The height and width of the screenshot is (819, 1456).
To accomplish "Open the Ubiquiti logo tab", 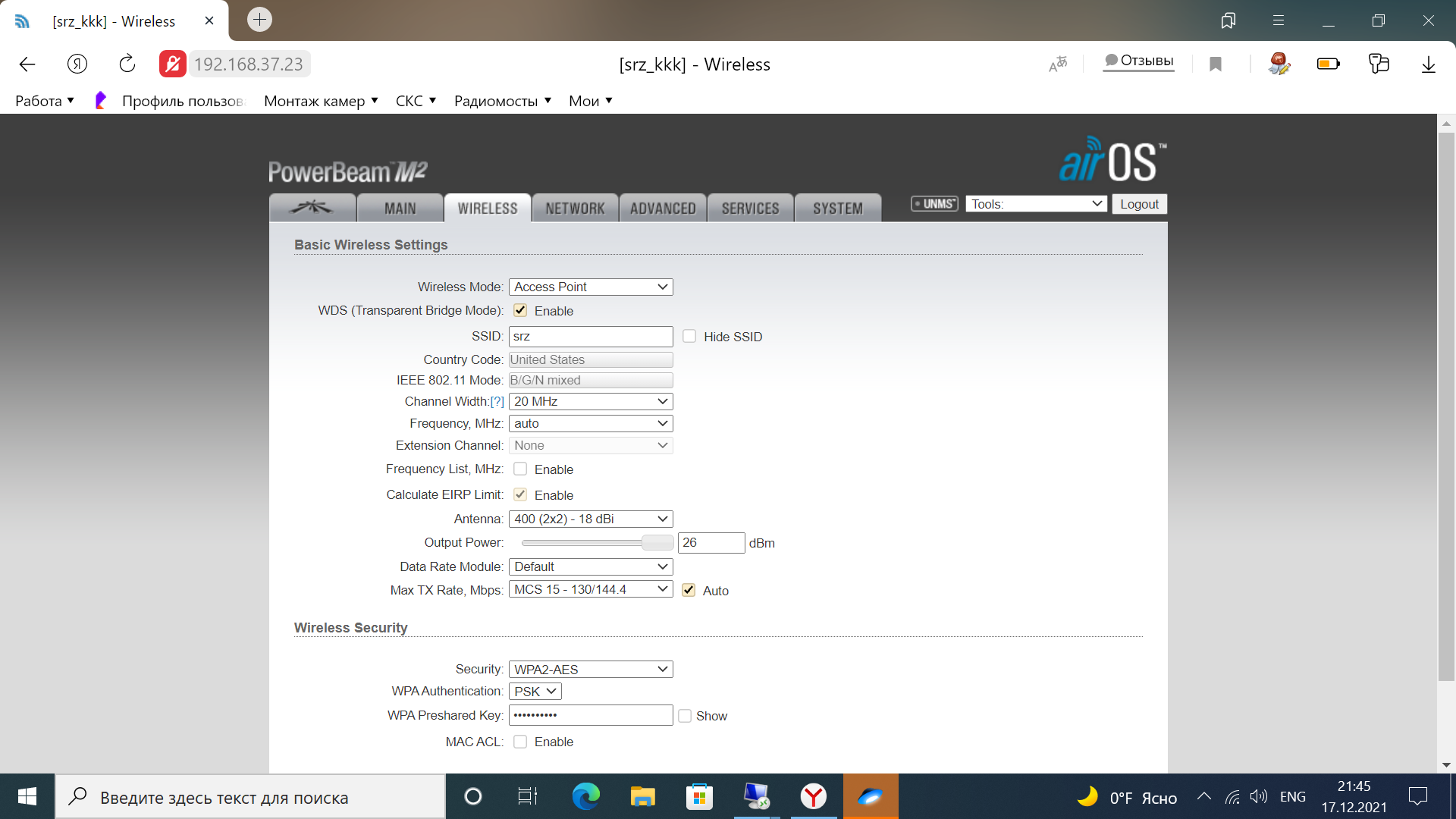I will point(312,208).
